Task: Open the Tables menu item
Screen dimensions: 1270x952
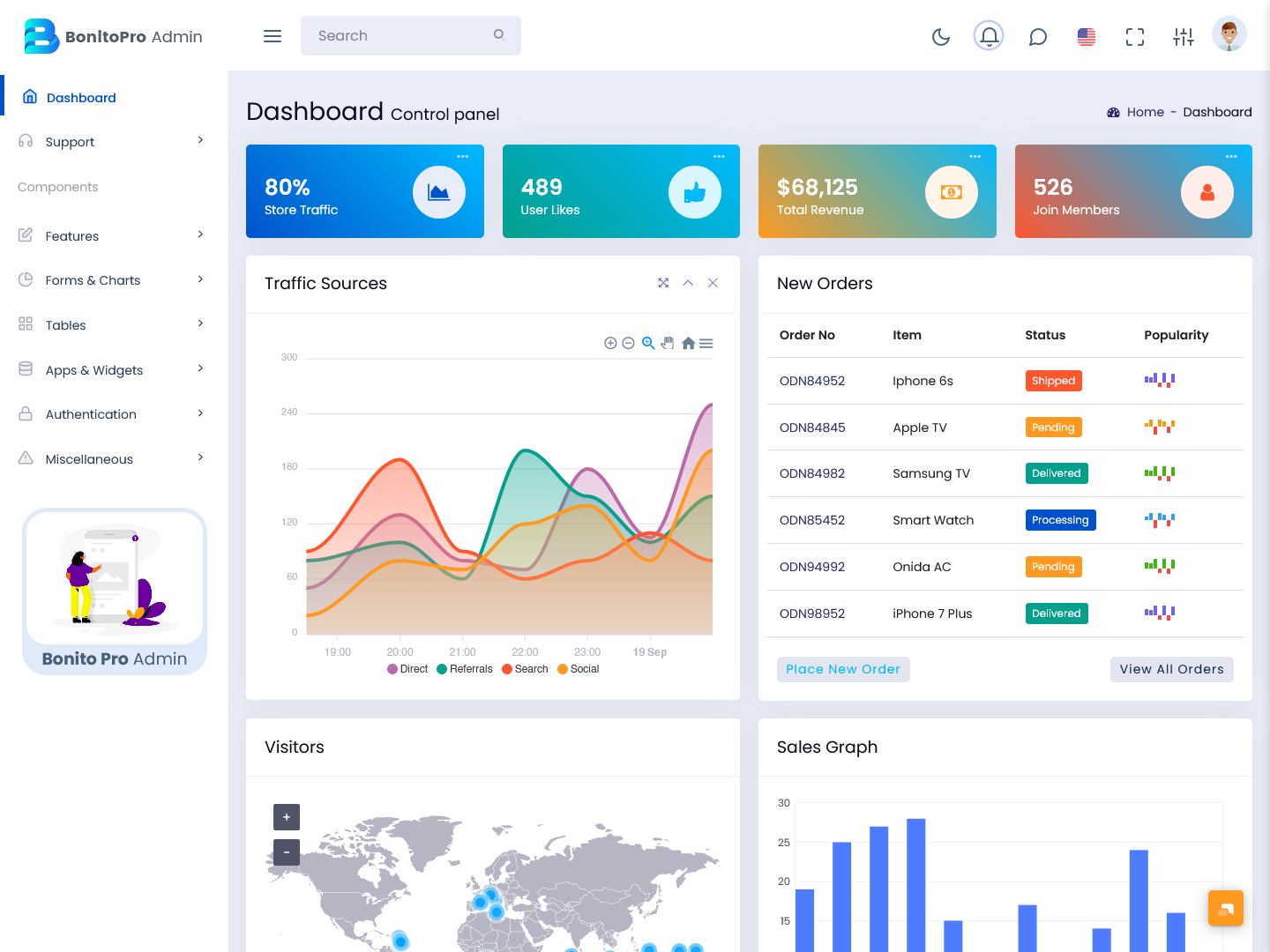Action: click(x=63, y=324)
